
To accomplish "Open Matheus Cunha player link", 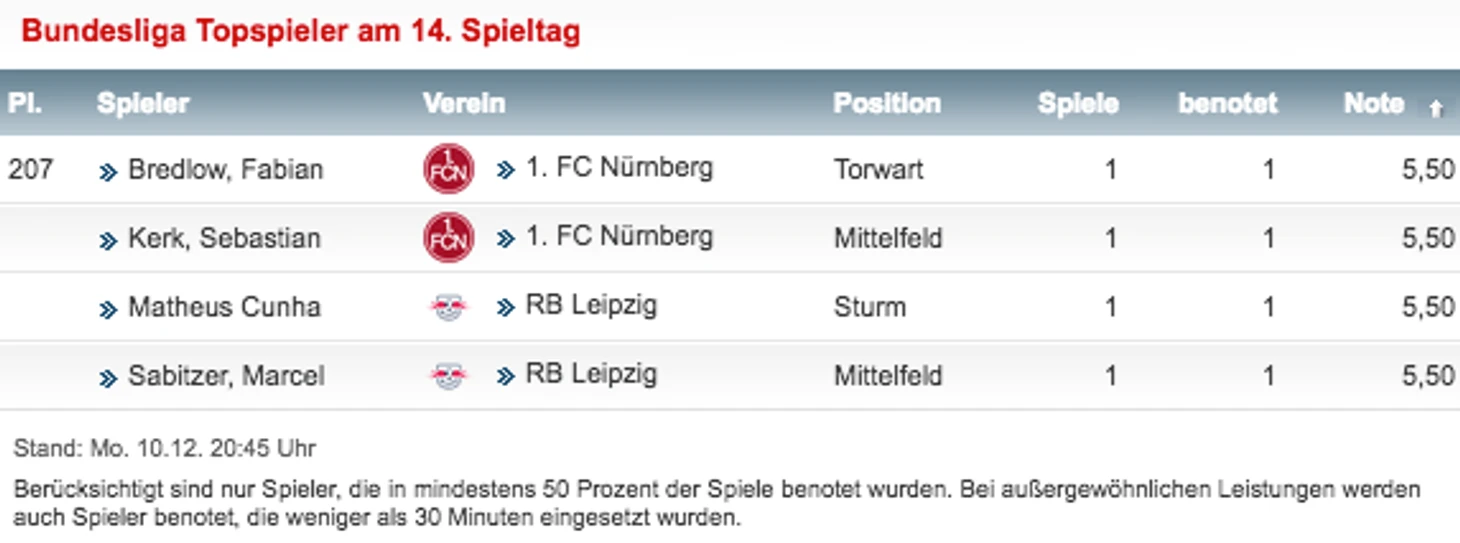I will (x=224, y=307).
